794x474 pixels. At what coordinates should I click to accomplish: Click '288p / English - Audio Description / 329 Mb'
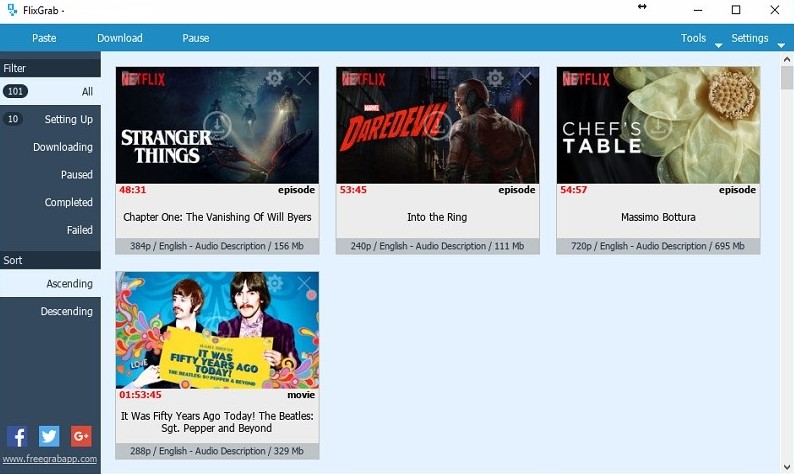(217, 451)
